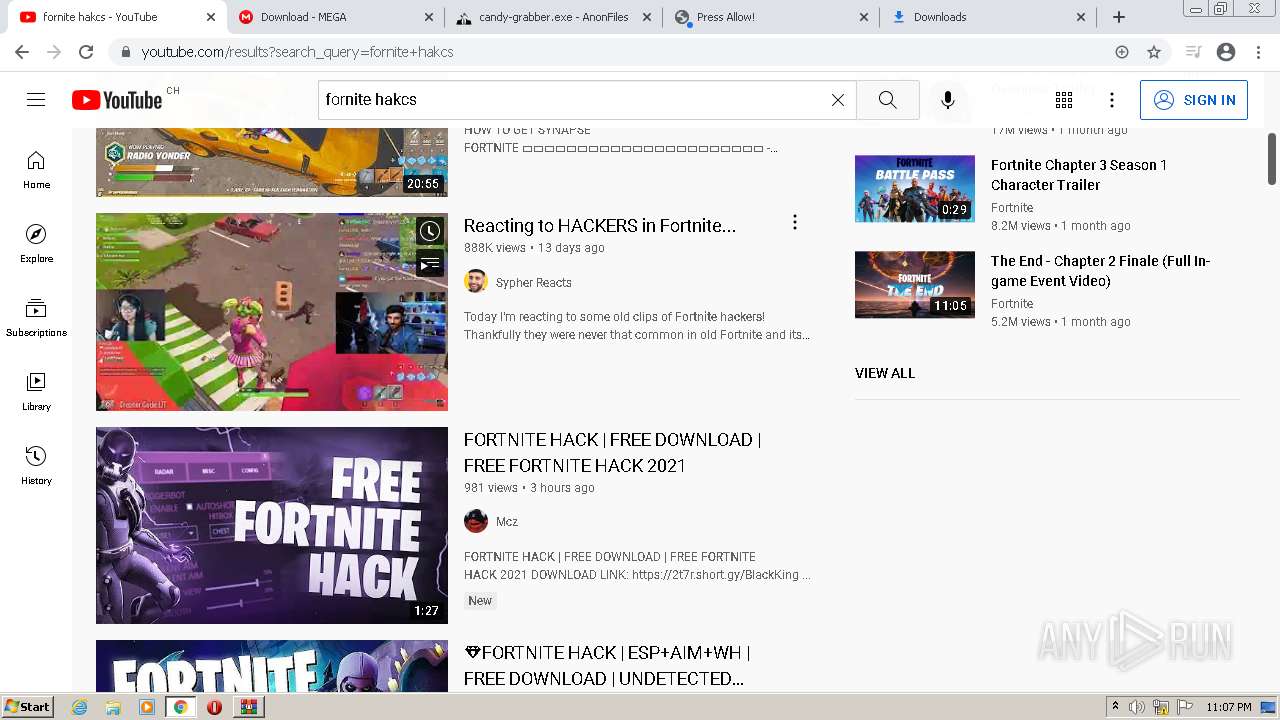View site information lock icon
1280x720 pixels.
tap(125, 52)
